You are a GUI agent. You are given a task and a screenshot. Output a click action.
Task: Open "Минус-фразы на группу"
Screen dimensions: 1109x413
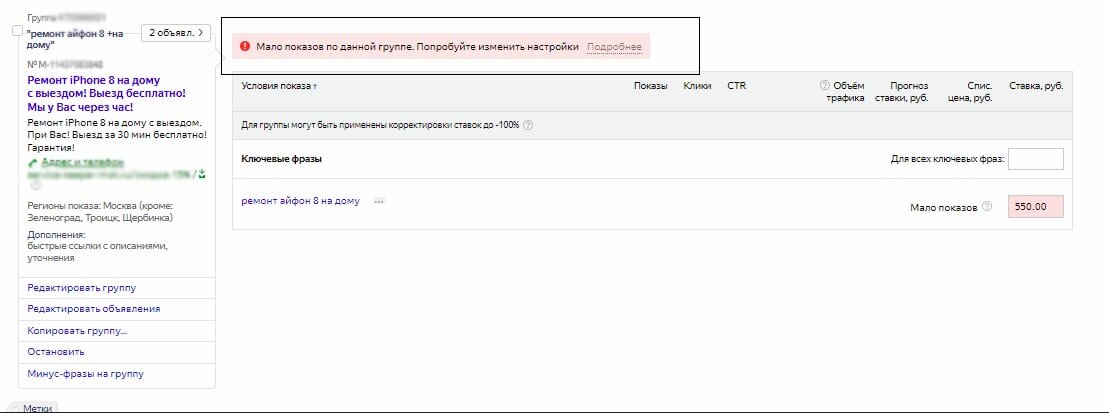pyautogui.click(x=85, y=374)
